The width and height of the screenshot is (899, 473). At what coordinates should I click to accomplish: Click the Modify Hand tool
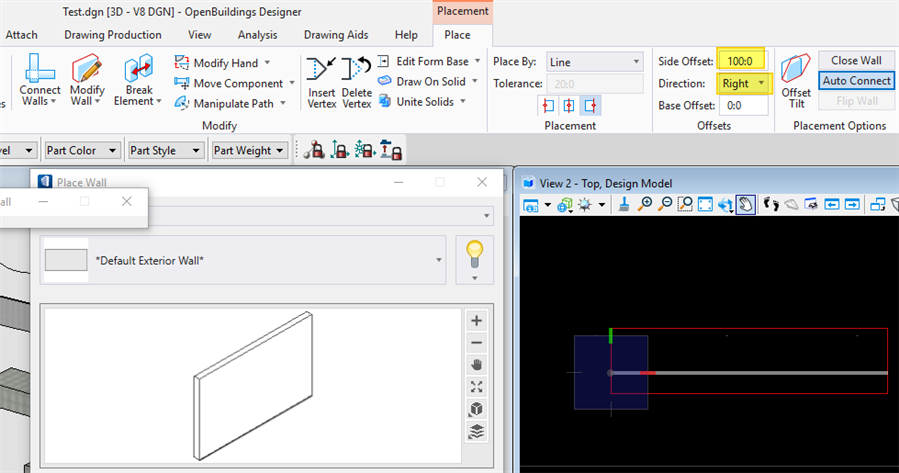221,63
